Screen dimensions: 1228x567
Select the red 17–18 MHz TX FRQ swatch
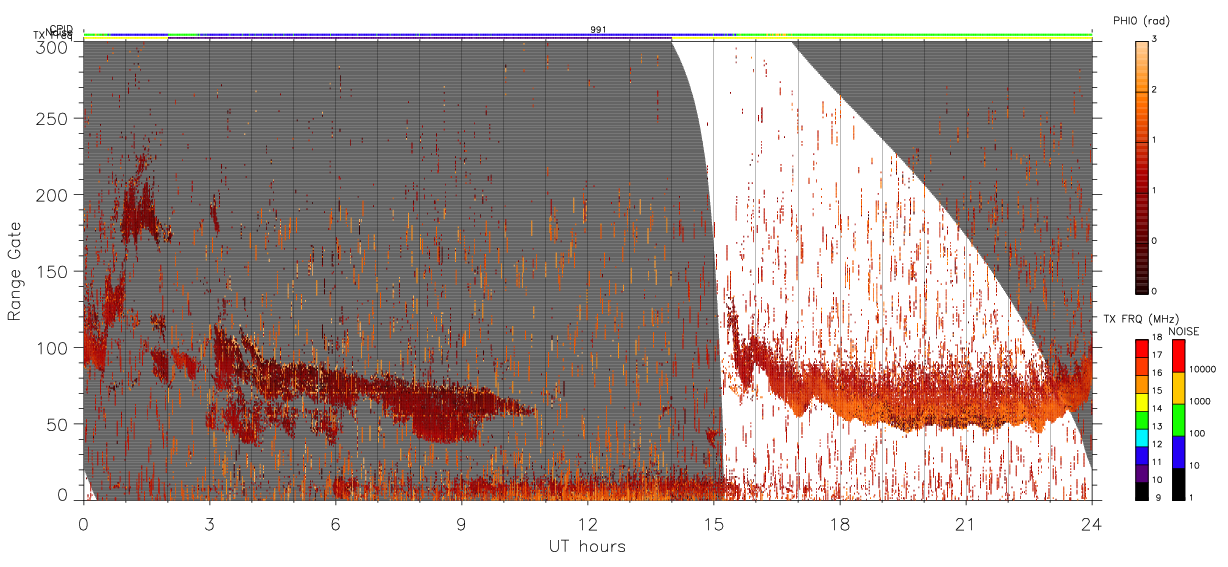click(x=1141, y=349)
